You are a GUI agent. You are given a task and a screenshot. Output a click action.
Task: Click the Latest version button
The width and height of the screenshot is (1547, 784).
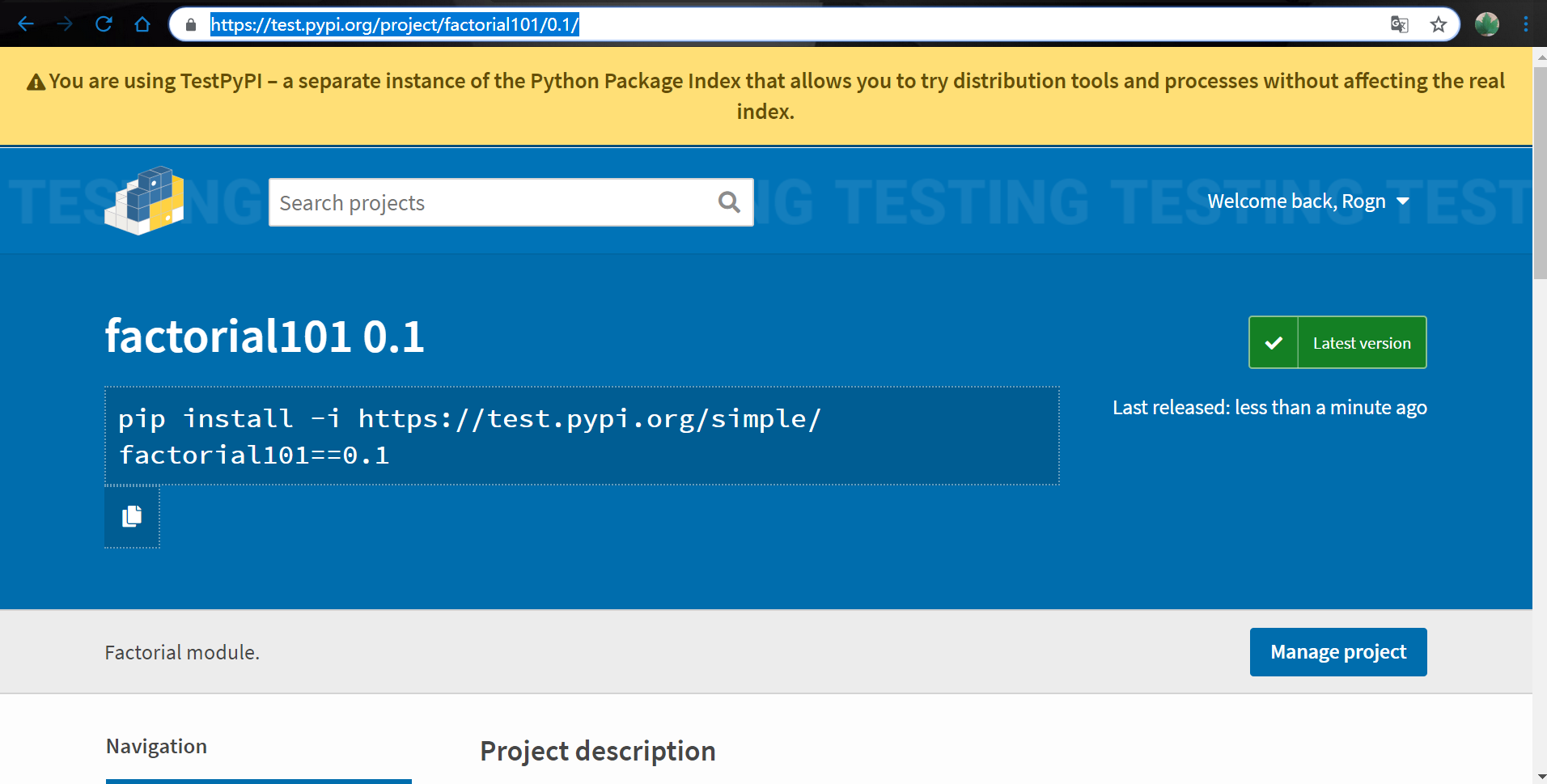click(1337, 342)
